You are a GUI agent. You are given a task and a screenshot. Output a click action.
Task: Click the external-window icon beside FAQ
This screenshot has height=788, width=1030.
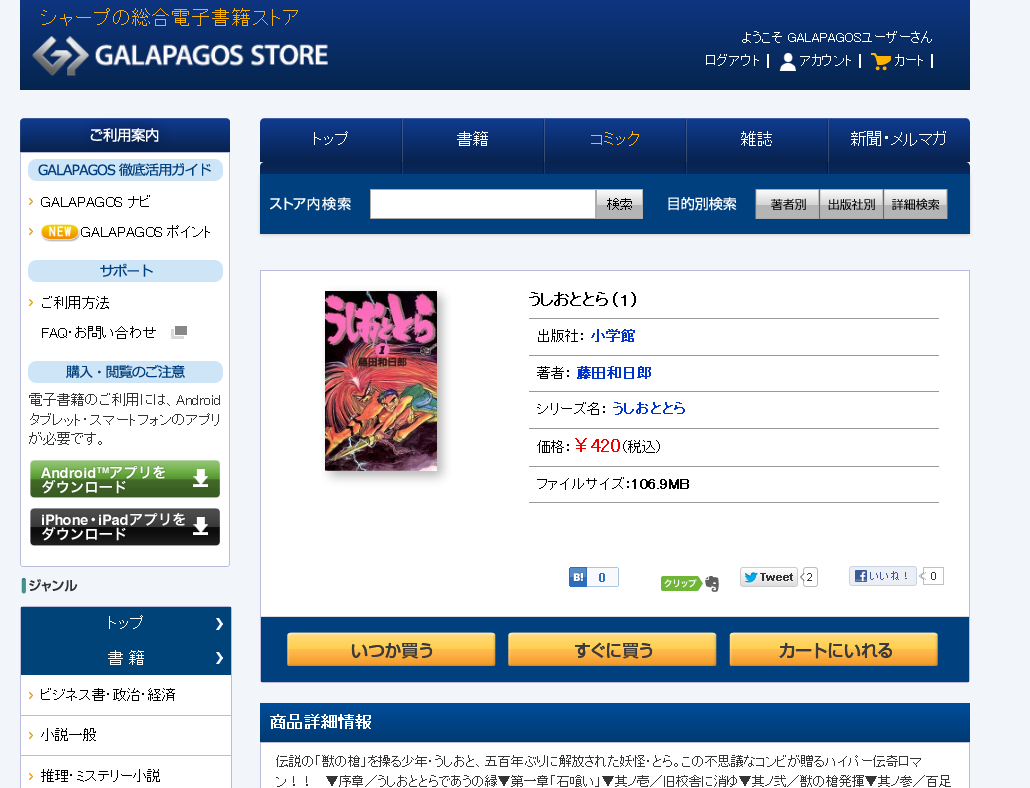click(179, 332)
